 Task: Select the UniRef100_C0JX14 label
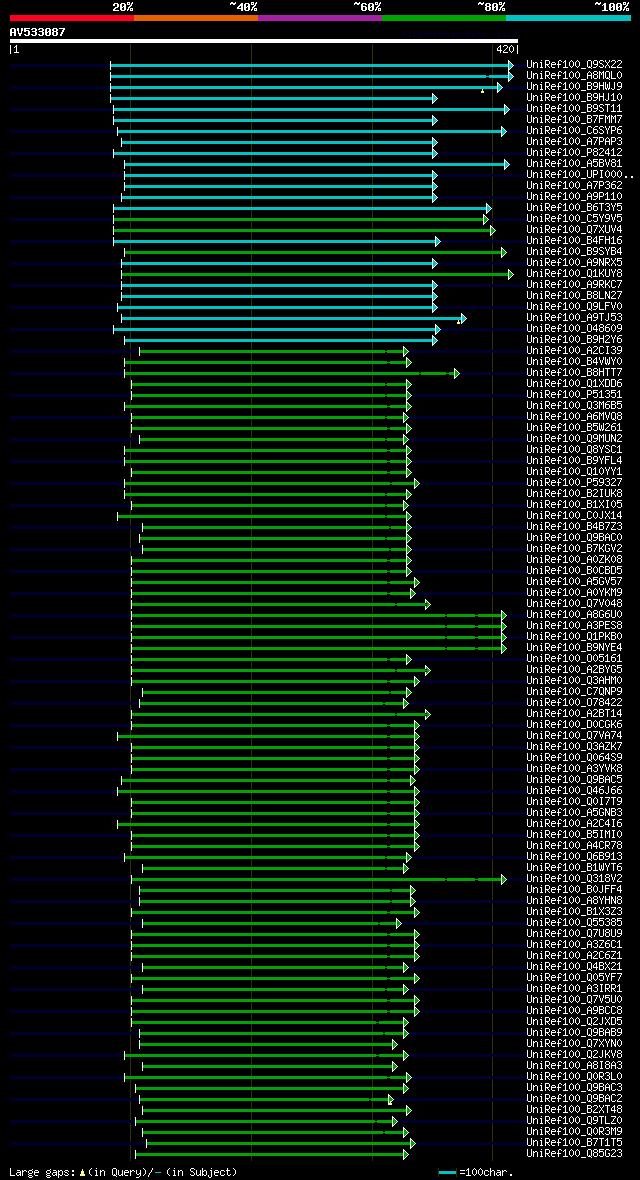point(574,515)
